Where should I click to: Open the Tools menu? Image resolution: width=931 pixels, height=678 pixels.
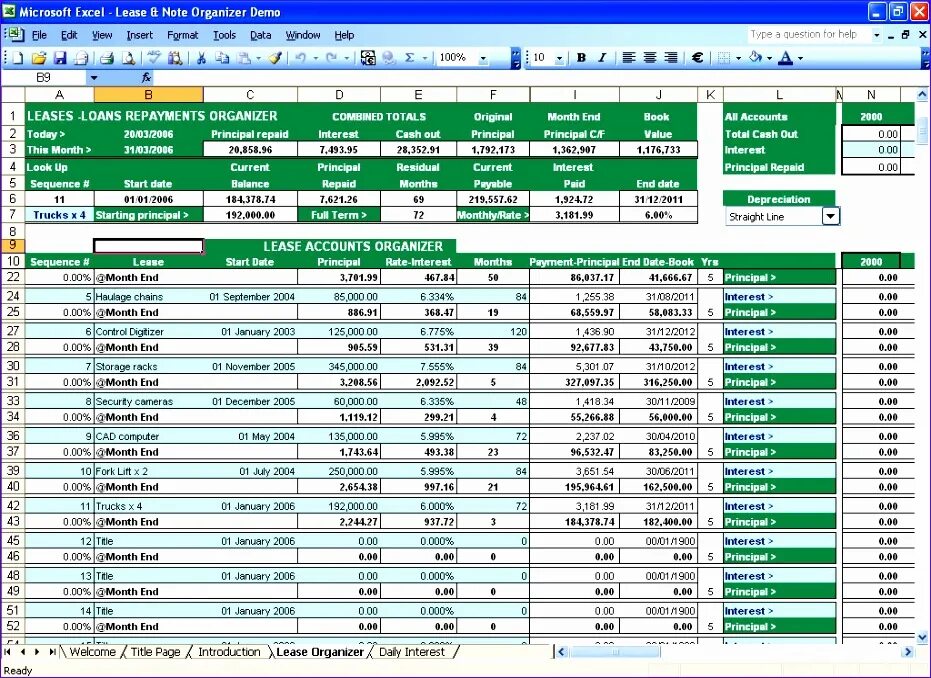(x=224, y=35)
